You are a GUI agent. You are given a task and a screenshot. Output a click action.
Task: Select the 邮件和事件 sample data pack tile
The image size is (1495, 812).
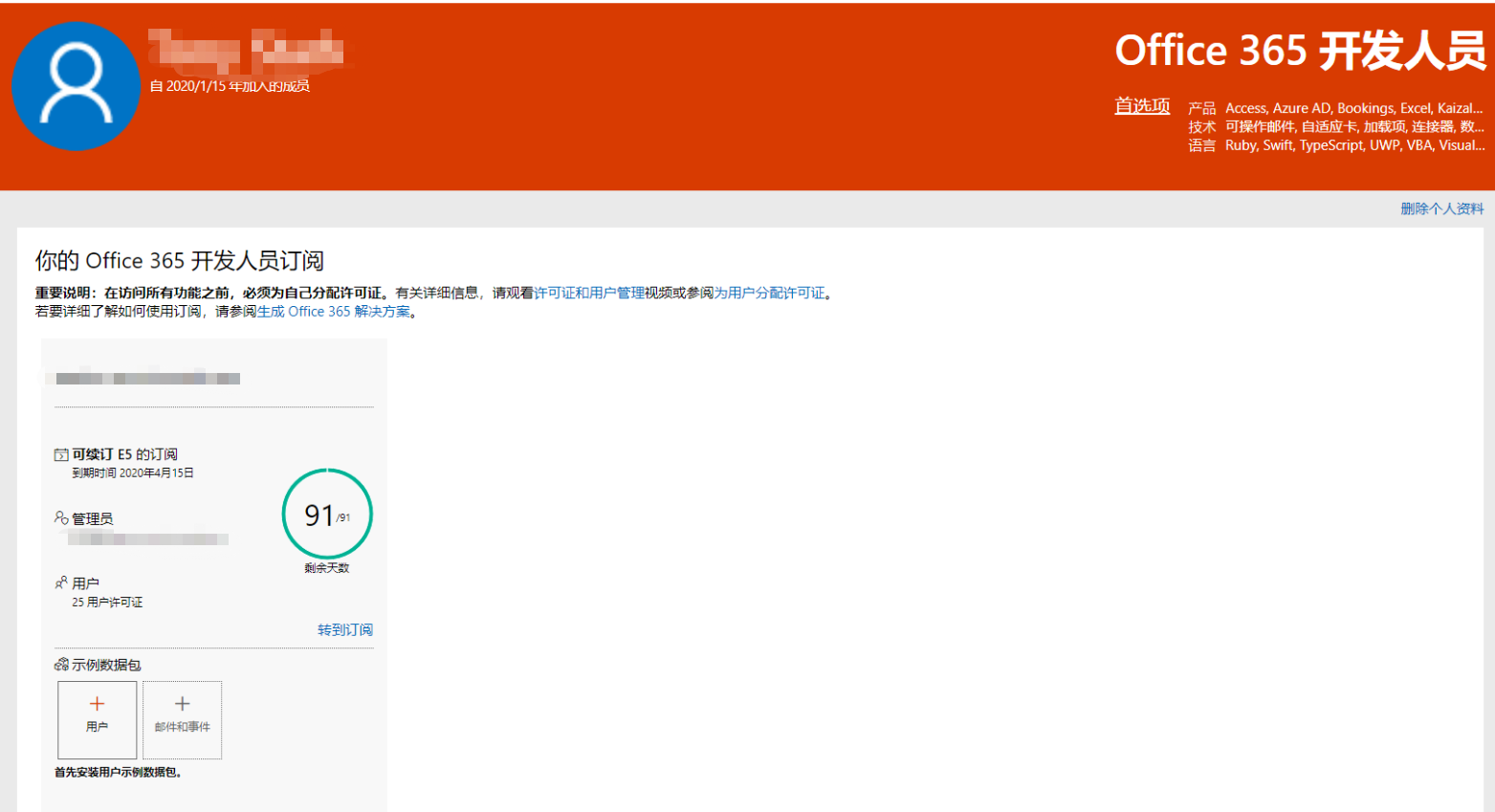point(182,719)
